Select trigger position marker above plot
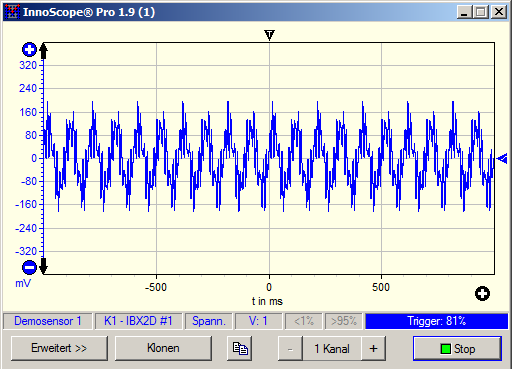This screenshot has height=369, width=512. [x=269, y=35]
